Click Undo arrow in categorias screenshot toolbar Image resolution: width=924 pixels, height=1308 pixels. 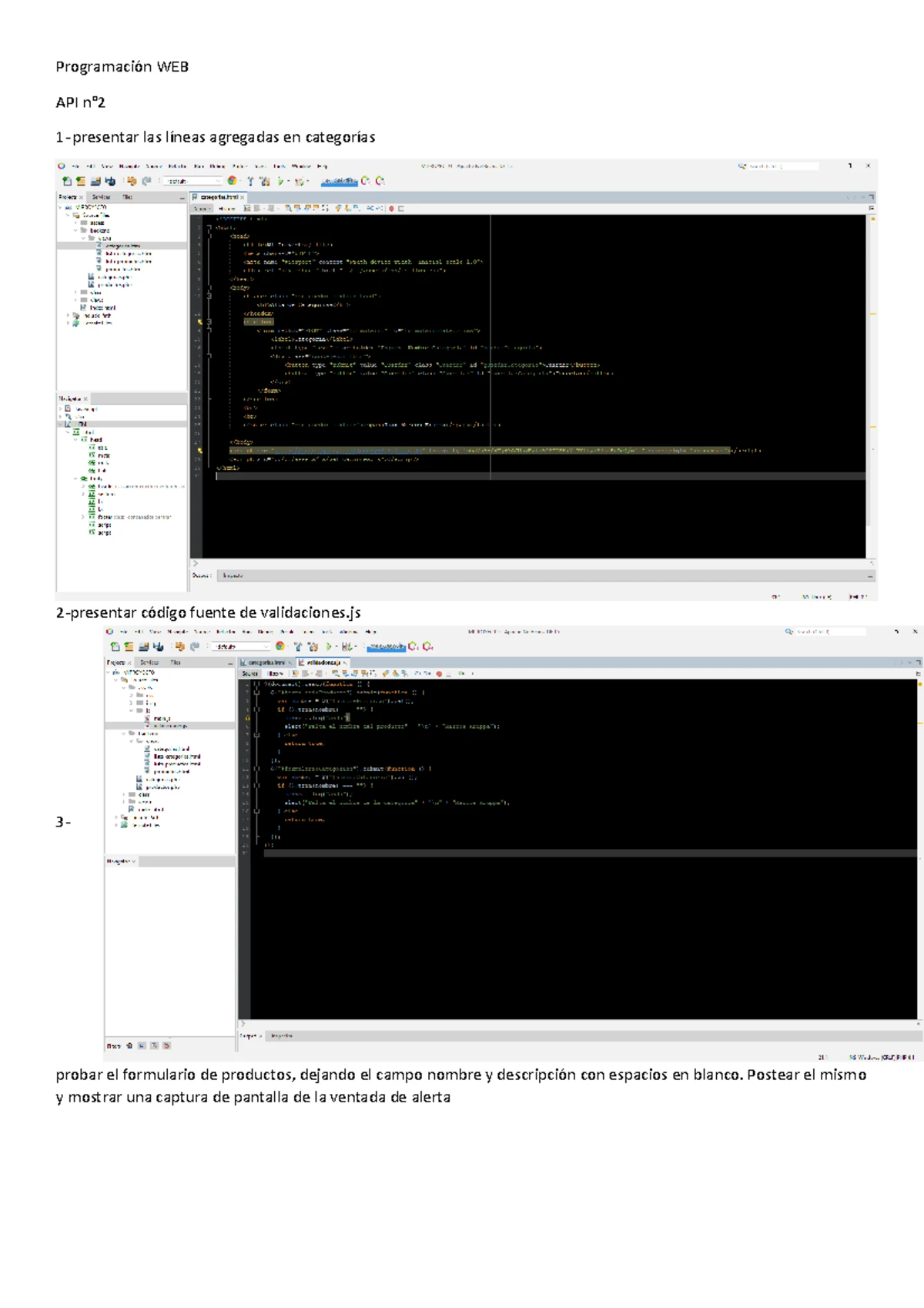tap(132, 181)
